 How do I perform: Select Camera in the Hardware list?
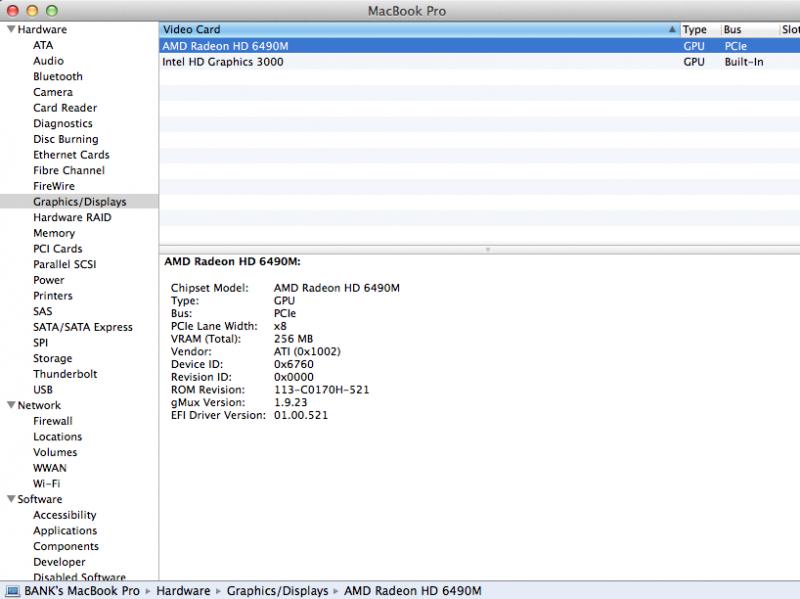53,92
